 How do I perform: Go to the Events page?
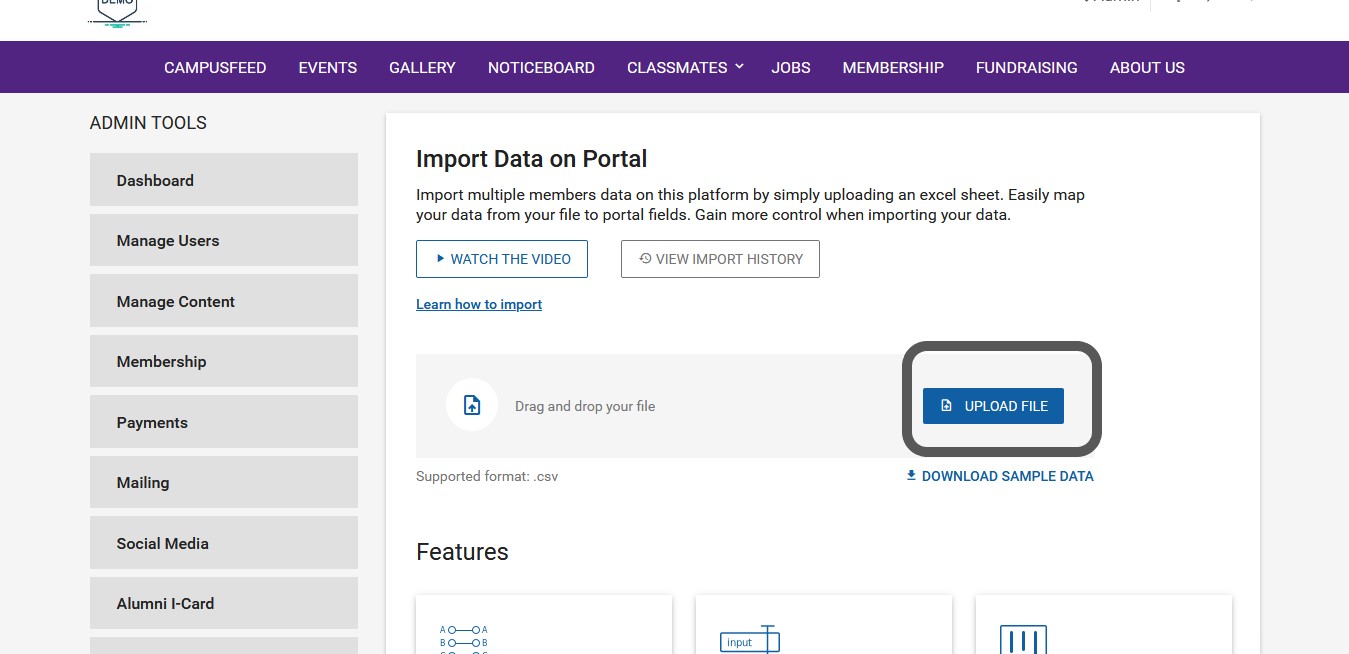327,68
